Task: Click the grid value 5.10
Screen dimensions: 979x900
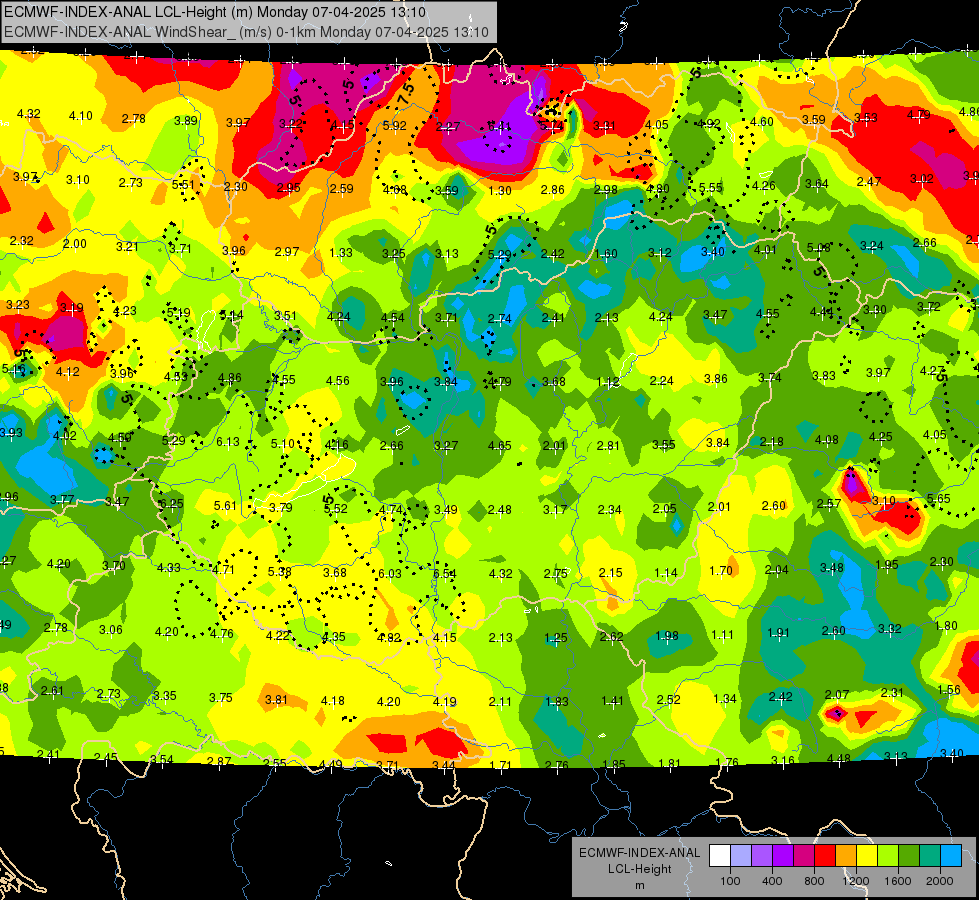Action: (282, 443)
